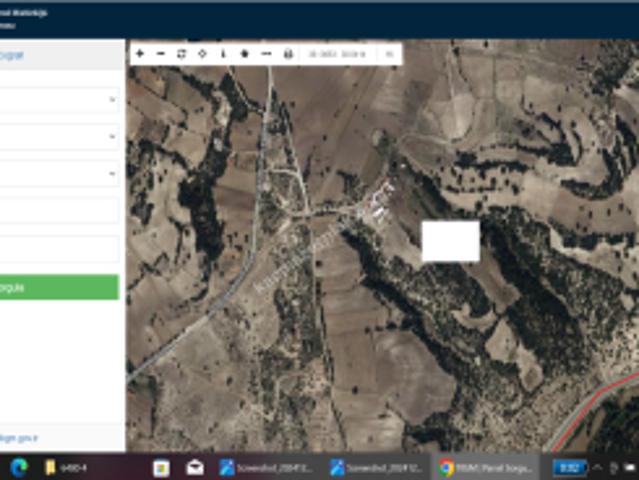The height and width of the screenshot is (480, 639).
Task: Expand the second dropdown in query panel
Action: (x=58, y=137)
